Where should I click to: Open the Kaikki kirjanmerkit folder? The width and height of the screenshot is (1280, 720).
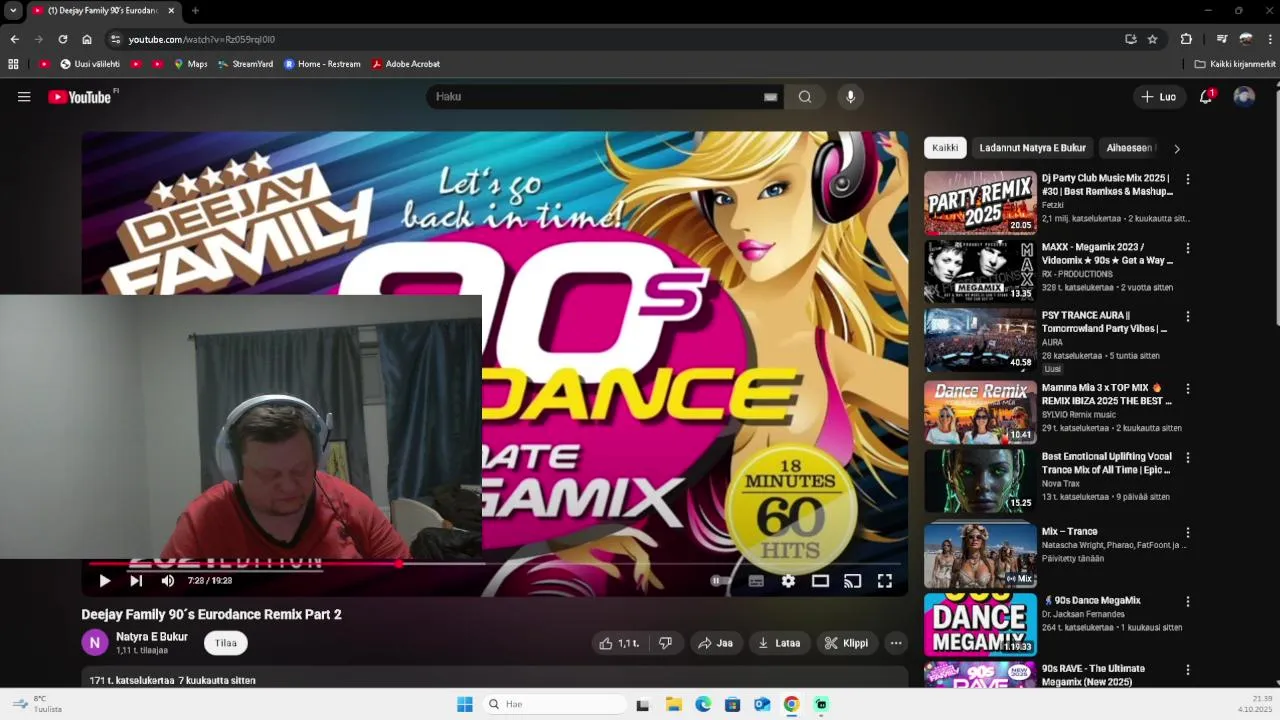click(1235, 64)
